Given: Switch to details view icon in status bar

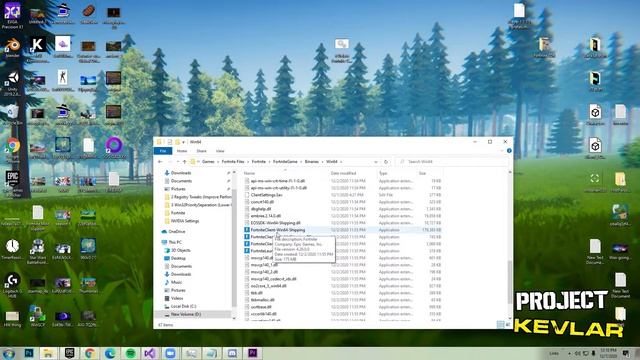Looking at the screenshot, I should click(500, 324).
